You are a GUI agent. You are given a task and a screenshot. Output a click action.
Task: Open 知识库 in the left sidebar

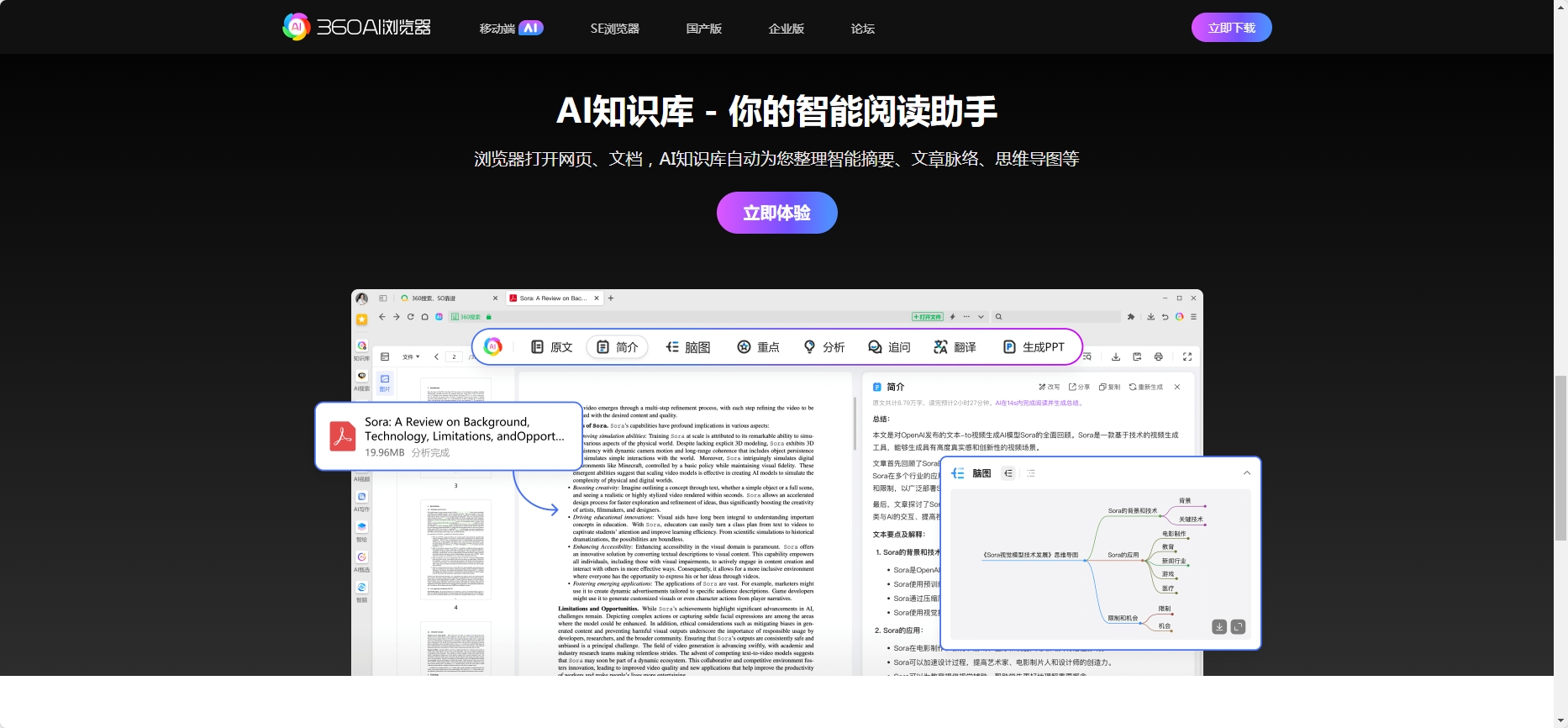[362, 350]
